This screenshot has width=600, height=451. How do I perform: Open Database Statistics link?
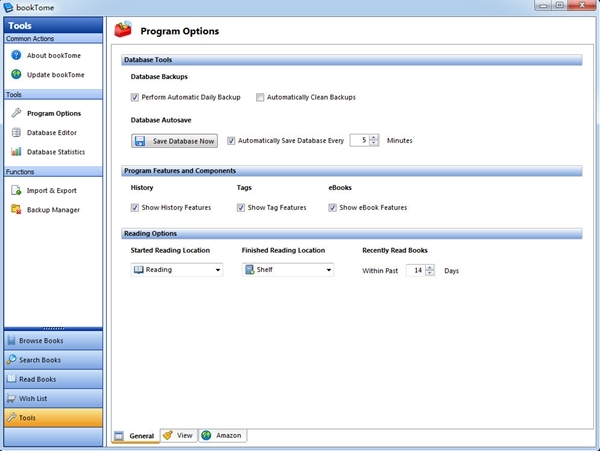point(56,152)
